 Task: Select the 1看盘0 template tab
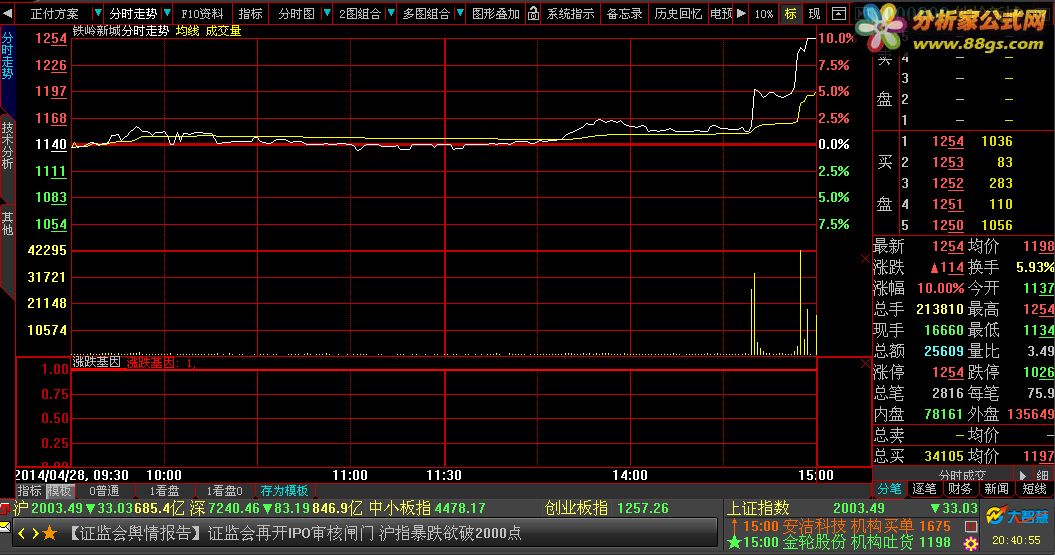point(224,491)
